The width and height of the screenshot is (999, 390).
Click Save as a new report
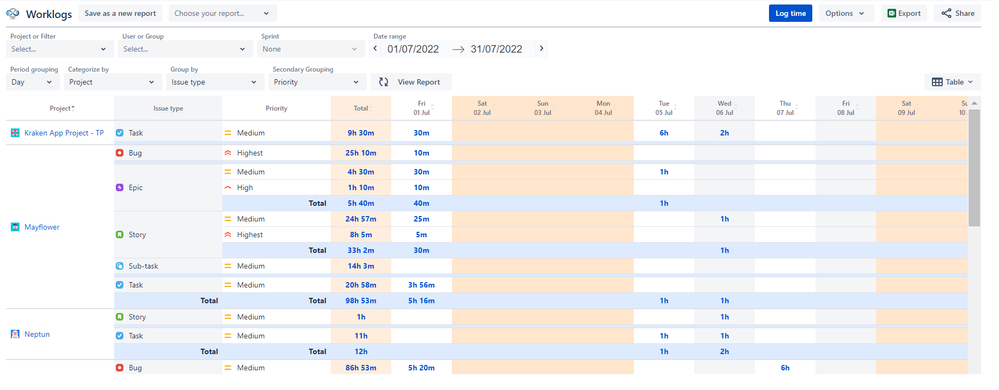120,13
